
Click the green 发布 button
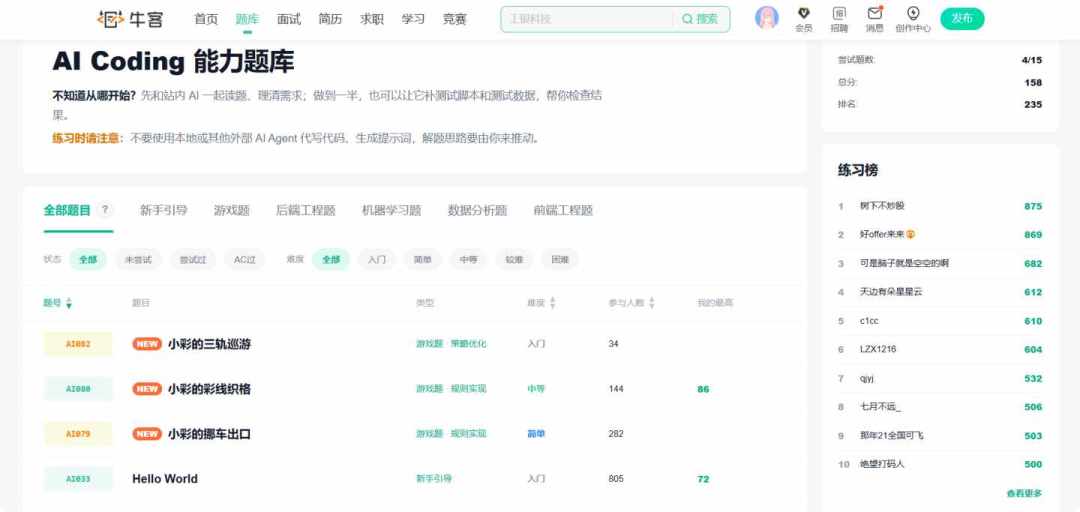coord(962,19)
